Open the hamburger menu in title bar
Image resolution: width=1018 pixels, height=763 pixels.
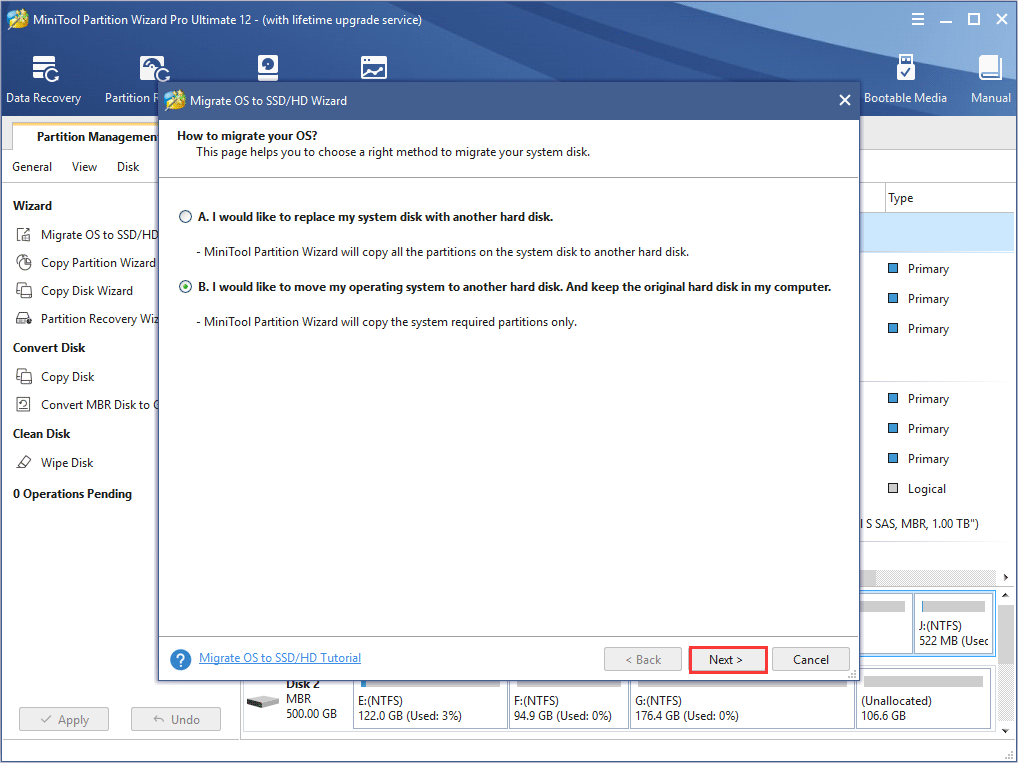[918, 20]
